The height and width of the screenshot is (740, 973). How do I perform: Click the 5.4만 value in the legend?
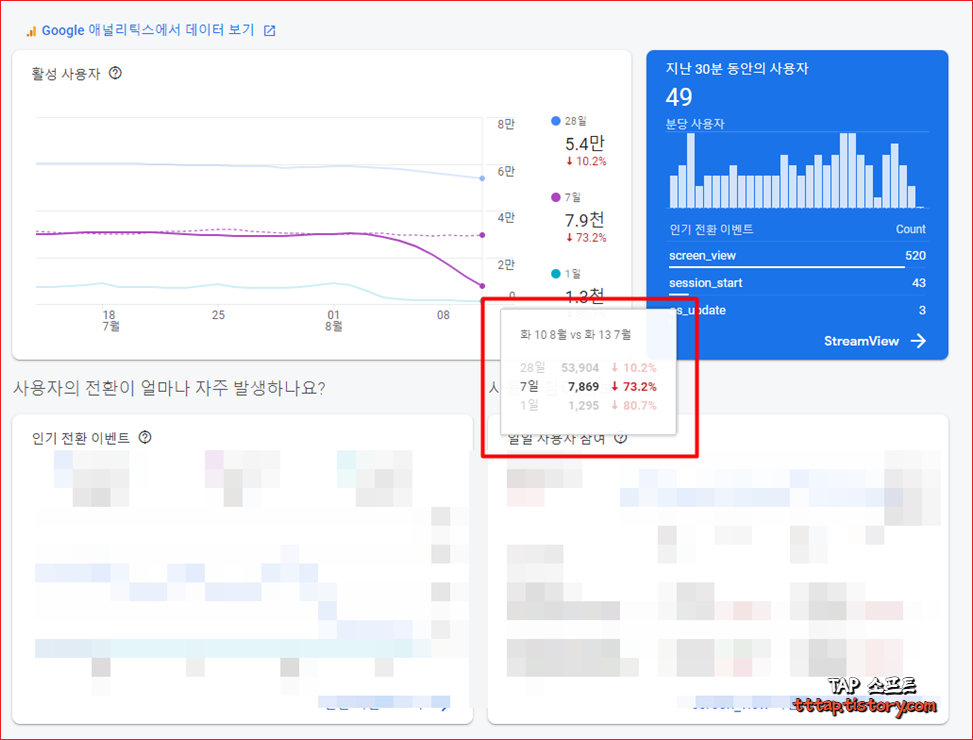pos(585,144)
